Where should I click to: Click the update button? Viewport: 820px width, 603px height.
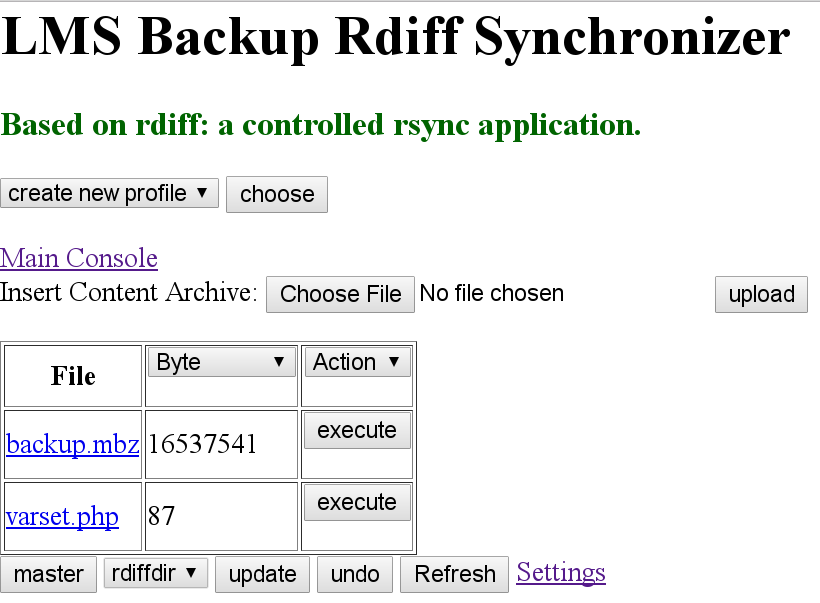coord(263,574)
